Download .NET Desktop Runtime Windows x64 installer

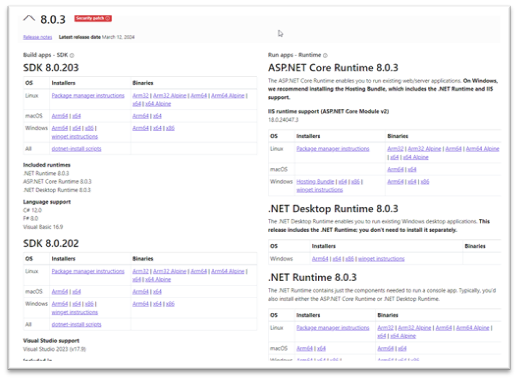[337, 259]
